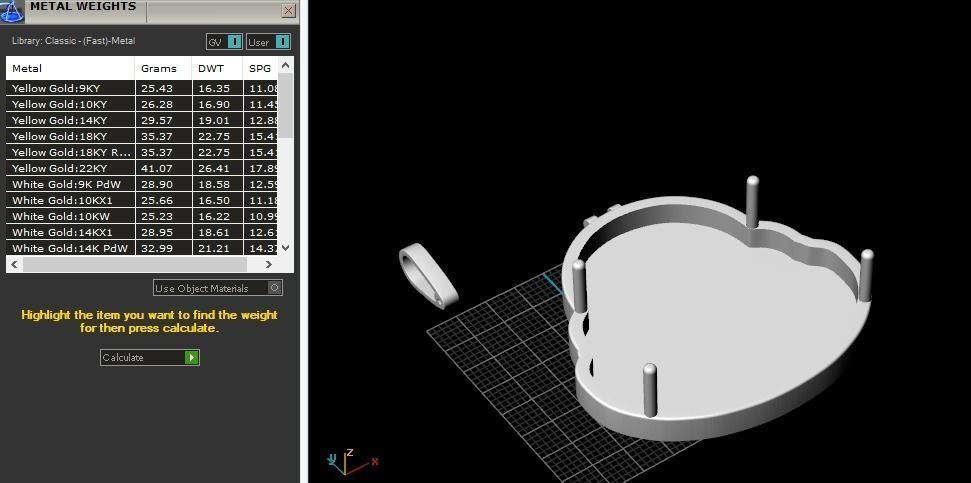The image size is (971, 483).
Task: Click the Metal Weights panel logo icon
Action: coord(12,11)
